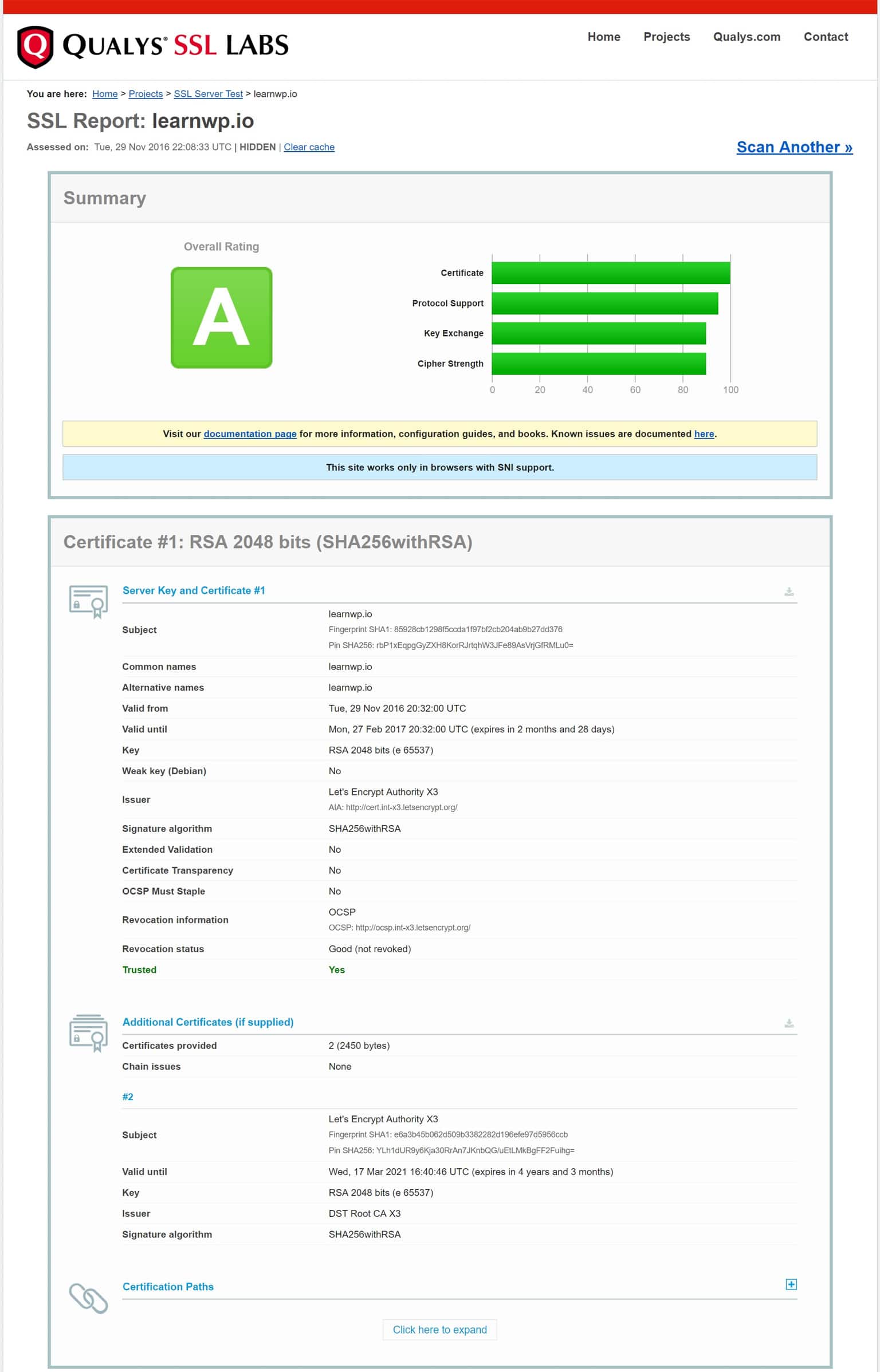
Task: Open the known issues 'here' link
Action: click(x=704, y=434)
